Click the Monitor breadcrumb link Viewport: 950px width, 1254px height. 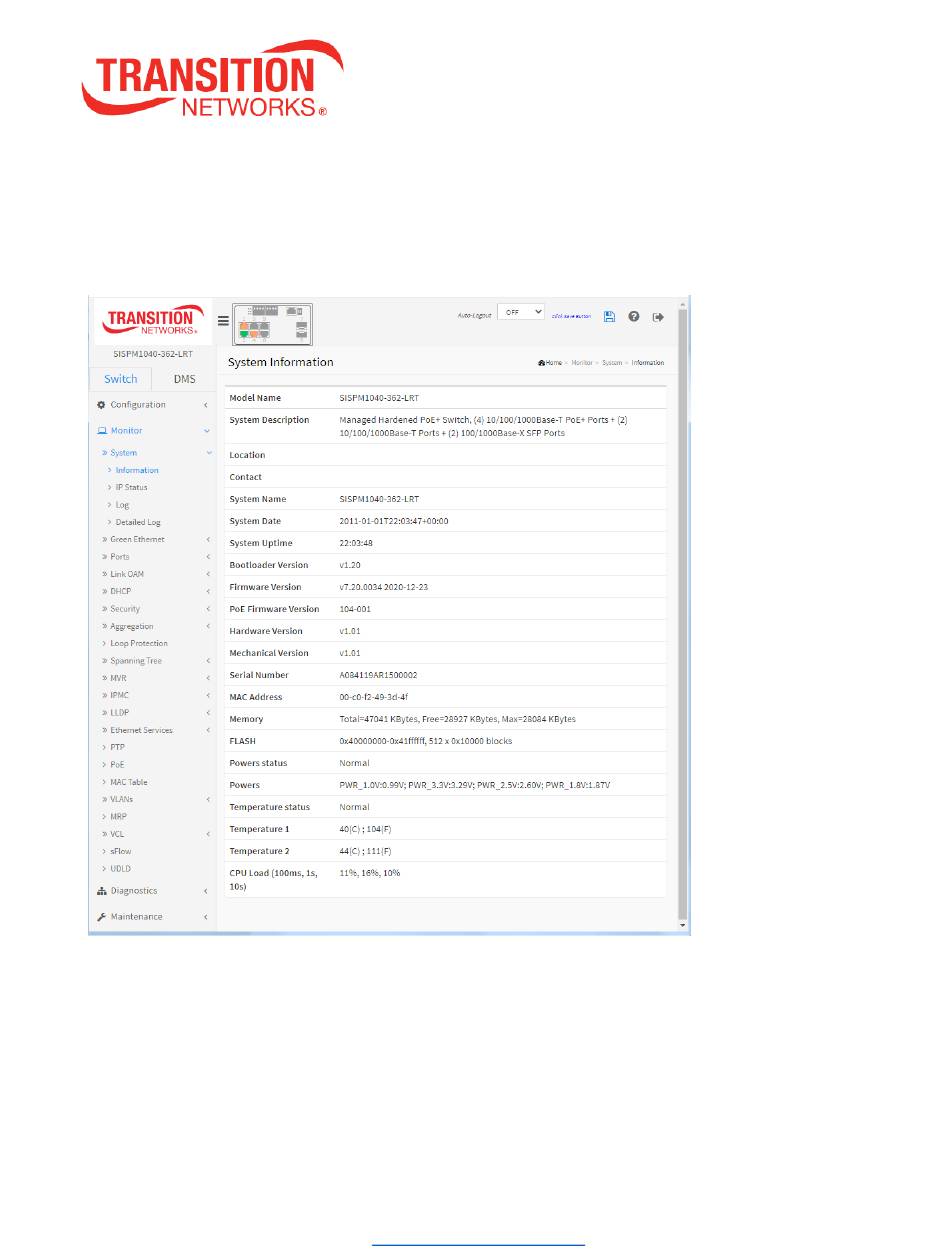[582, 363]
